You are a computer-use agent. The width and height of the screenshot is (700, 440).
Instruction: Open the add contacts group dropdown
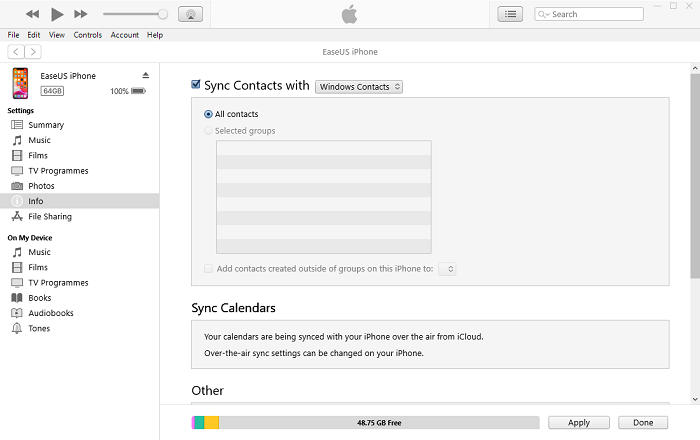point(447,268)
